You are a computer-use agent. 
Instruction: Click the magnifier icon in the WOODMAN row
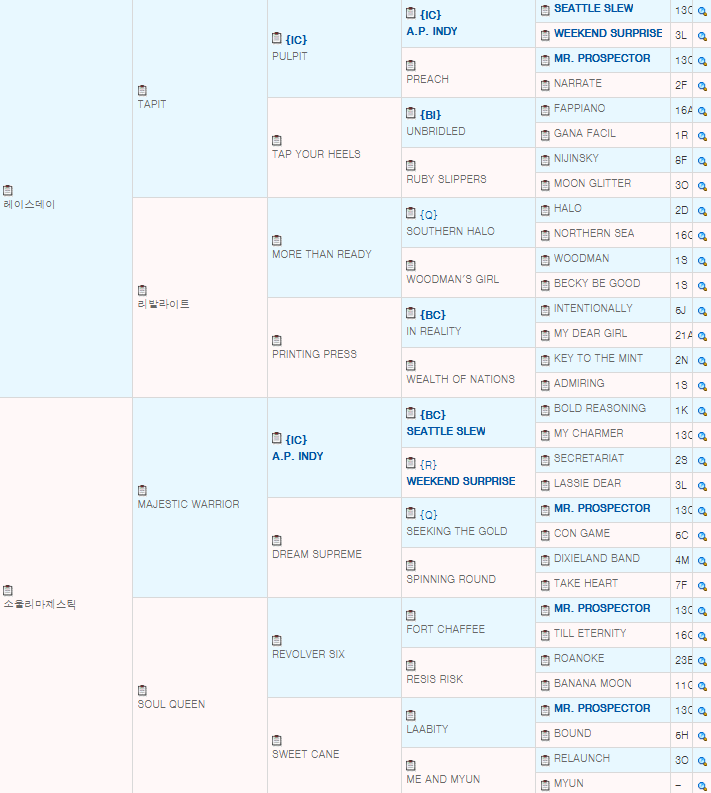702,261
